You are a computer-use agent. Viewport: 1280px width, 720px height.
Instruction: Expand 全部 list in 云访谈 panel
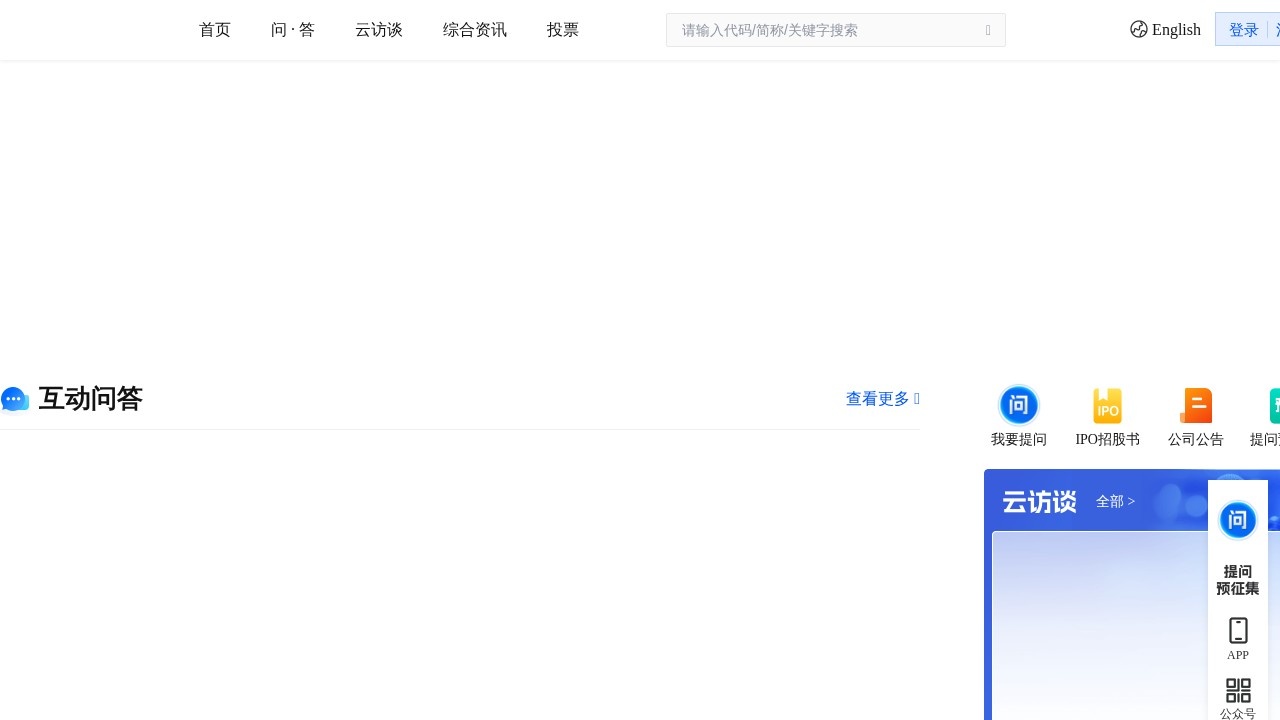pos(1114,501)
